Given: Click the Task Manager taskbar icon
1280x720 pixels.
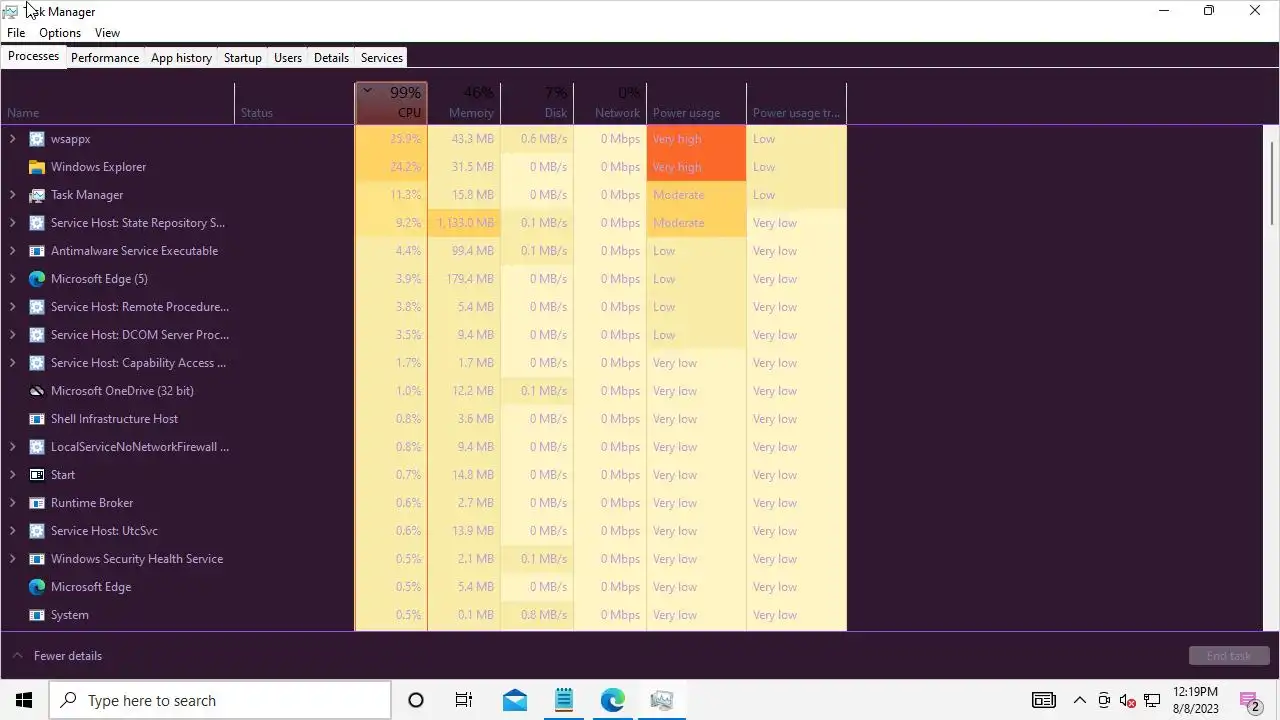Looking at the screenshot, I should (x=661, y=700).
